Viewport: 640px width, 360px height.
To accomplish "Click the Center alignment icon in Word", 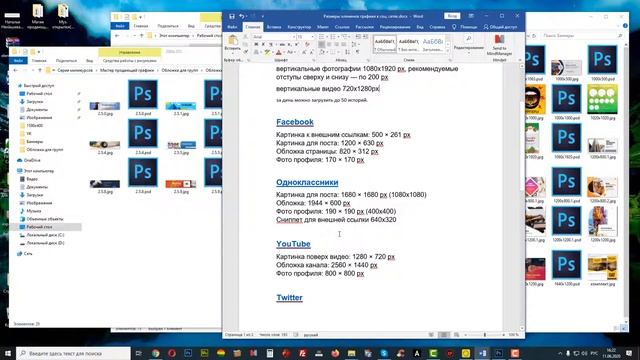I will click(329, 44).
